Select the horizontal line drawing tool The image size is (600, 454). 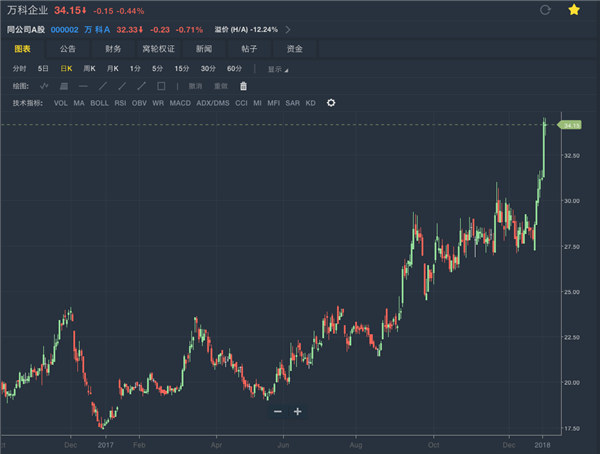(x=83, y=86)
